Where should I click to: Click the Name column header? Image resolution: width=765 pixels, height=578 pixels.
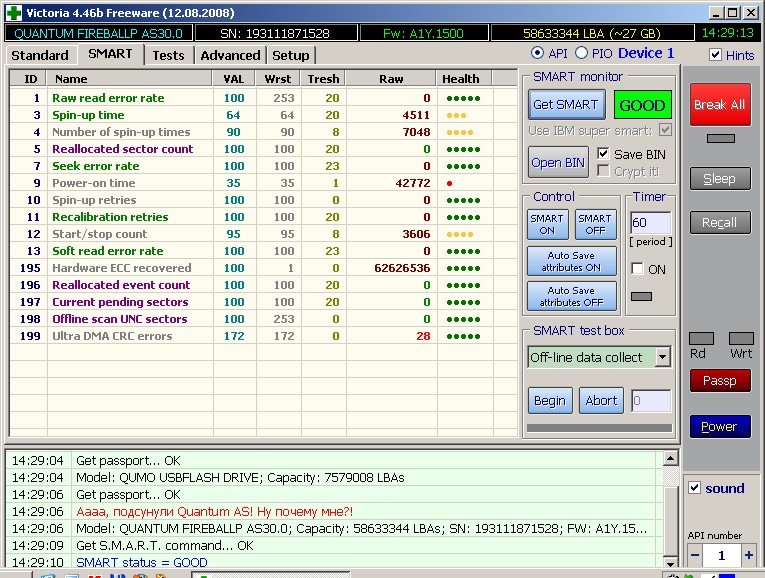(x=129, y=79)
